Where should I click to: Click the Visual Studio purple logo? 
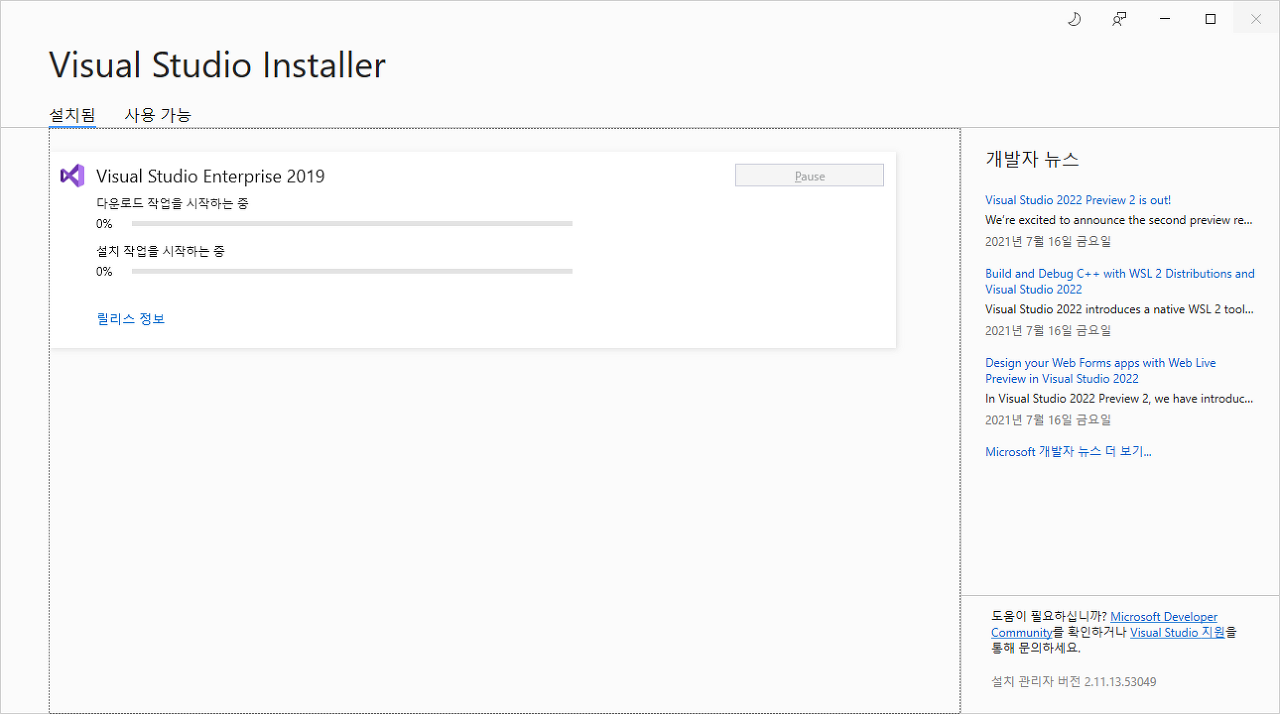tap(72, 176)
